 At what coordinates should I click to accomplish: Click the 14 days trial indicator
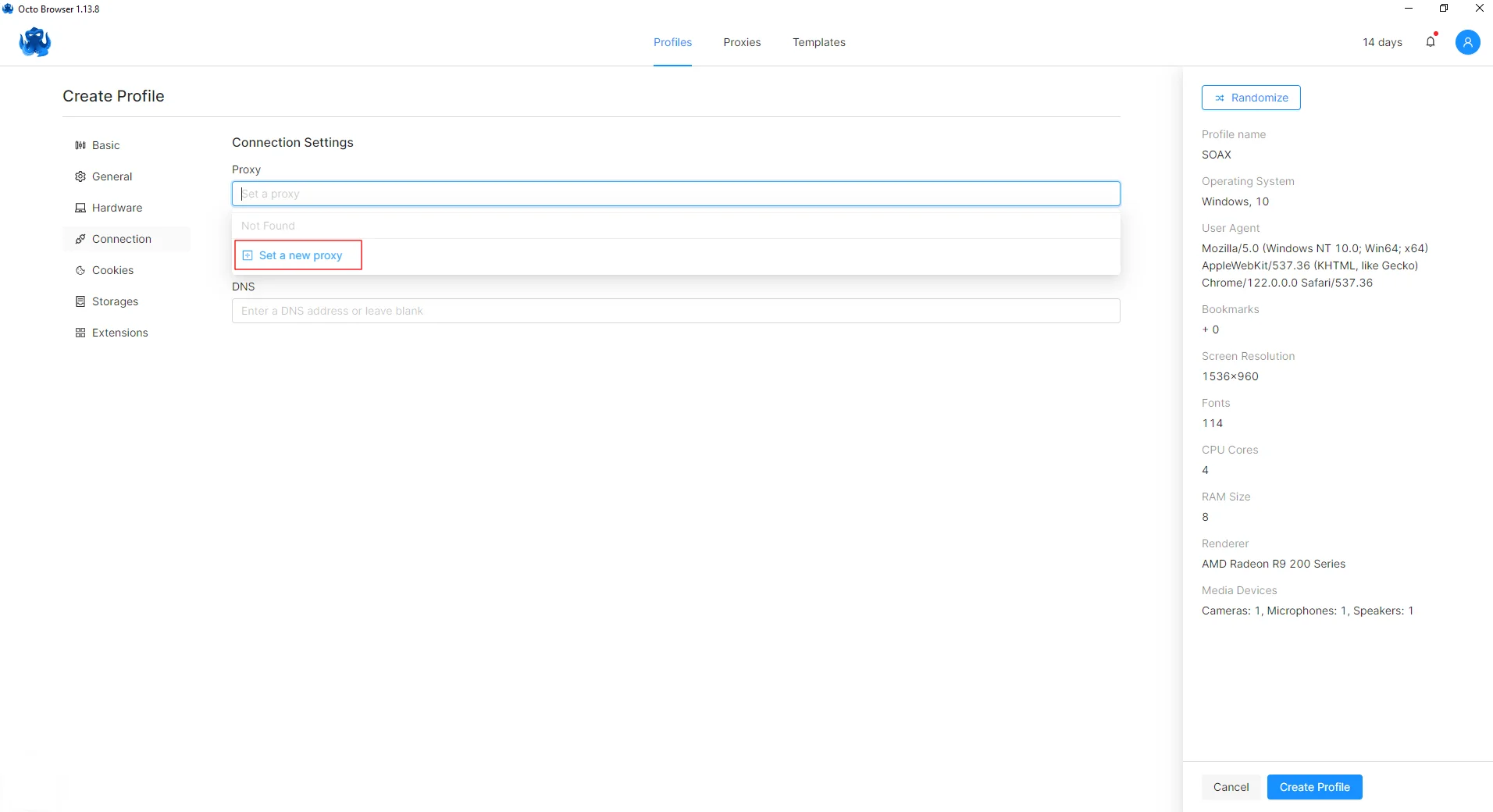point(1382,42)
